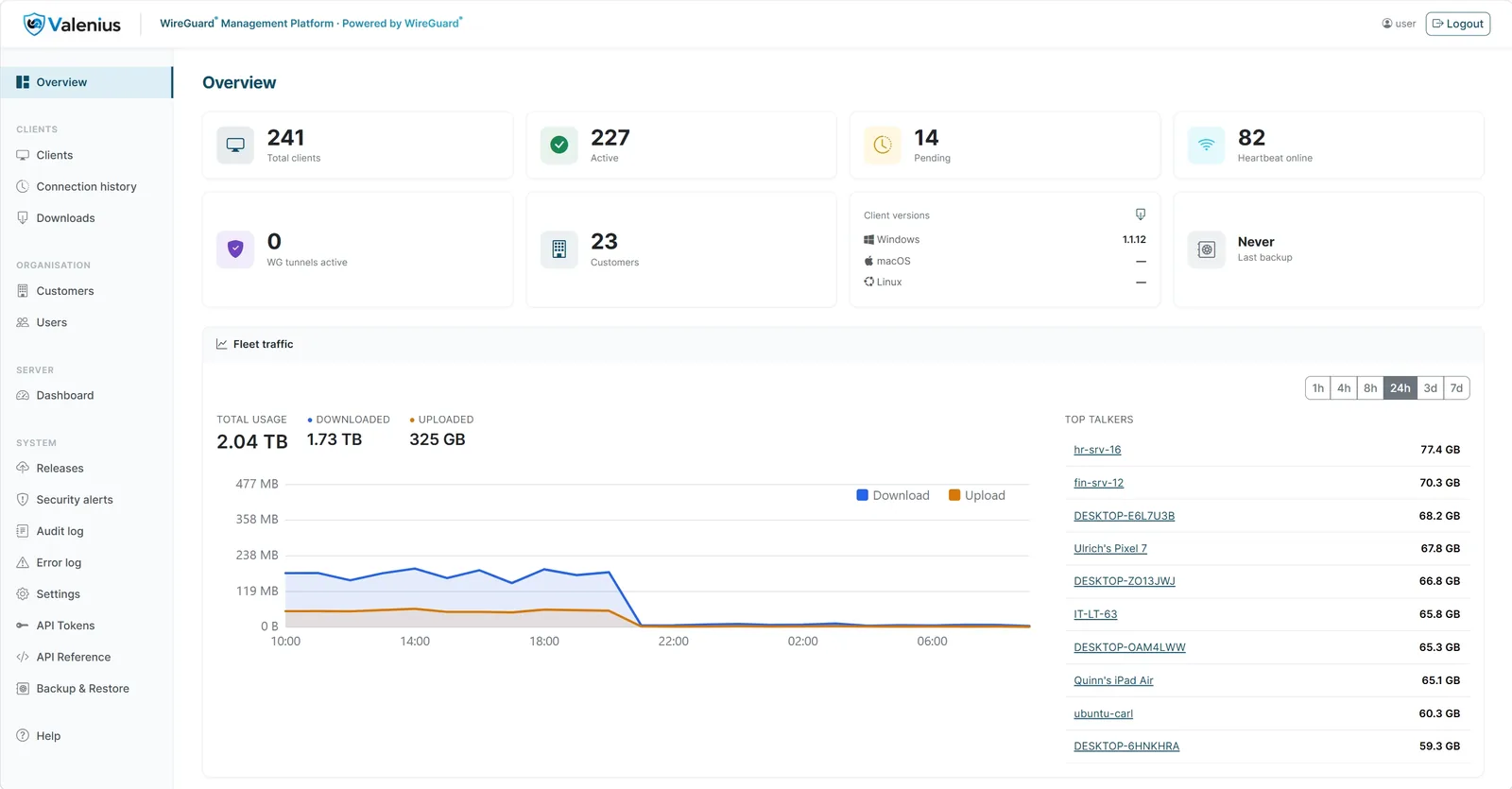This screenshot has height=789, width=1512.
Task: Click the 14 Pending card
Action: pyautogui.click(x=1005, y=145)
